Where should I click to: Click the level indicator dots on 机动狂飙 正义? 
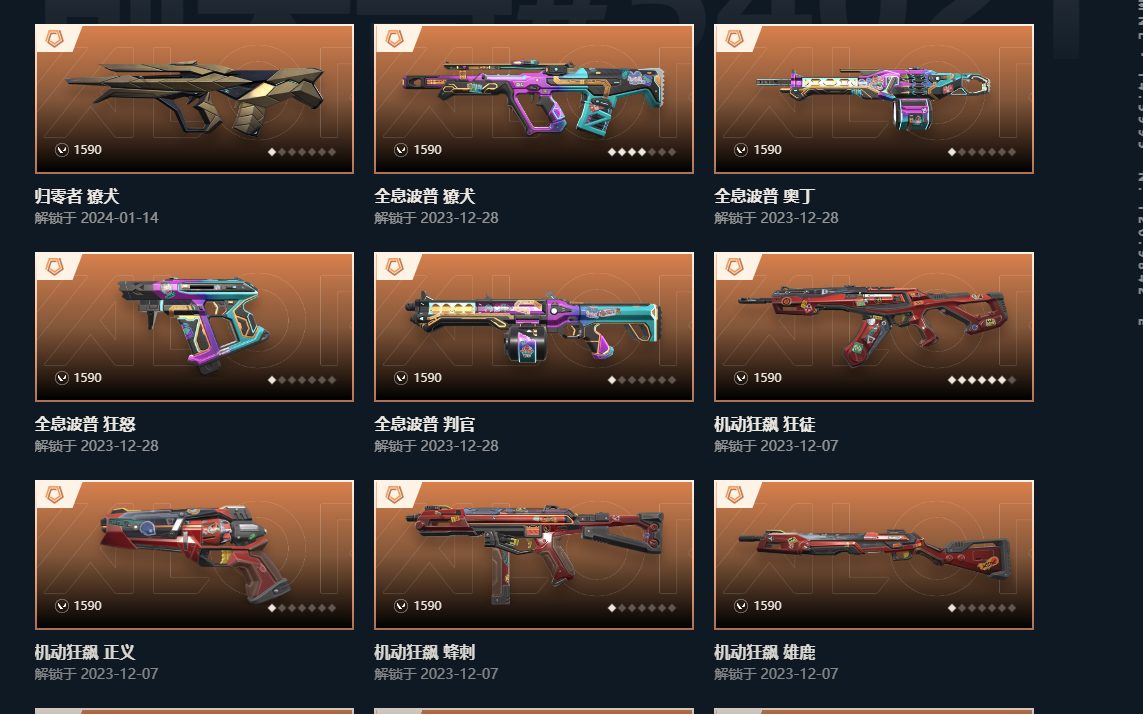[302, 608]
